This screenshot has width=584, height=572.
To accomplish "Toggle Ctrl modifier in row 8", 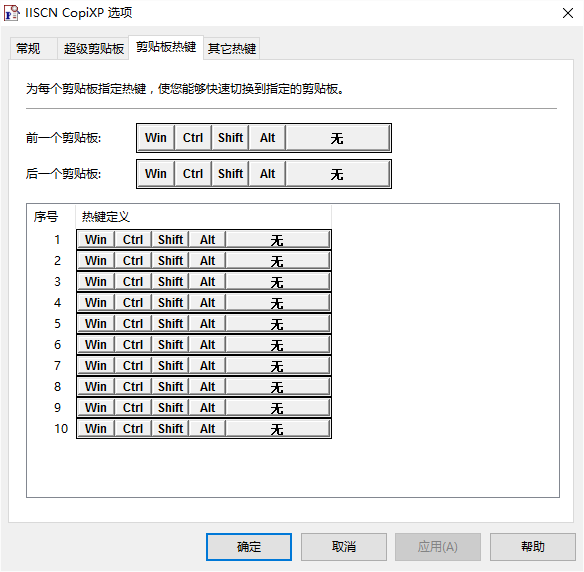I will point(133,387).
